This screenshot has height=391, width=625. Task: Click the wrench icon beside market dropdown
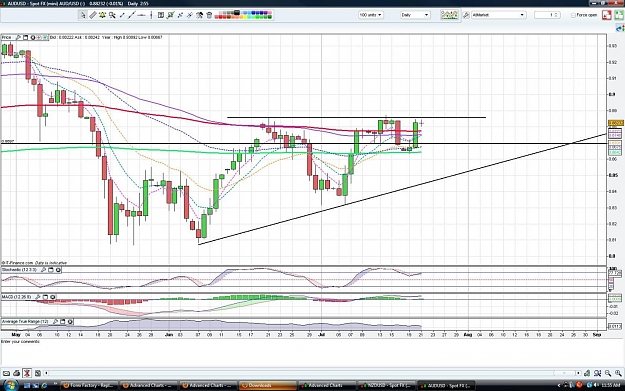click(x=466, y=15)
